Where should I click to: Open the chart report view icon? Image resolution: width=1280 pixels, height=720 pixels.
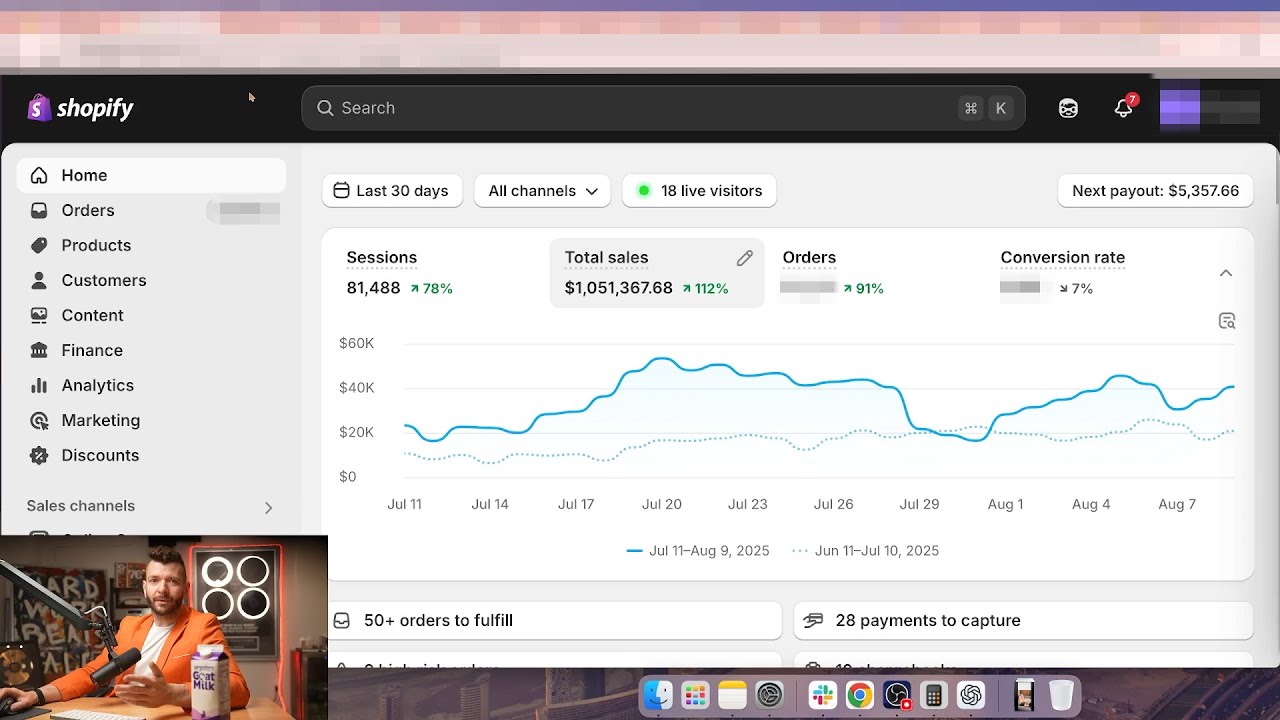pos(1227,321)
